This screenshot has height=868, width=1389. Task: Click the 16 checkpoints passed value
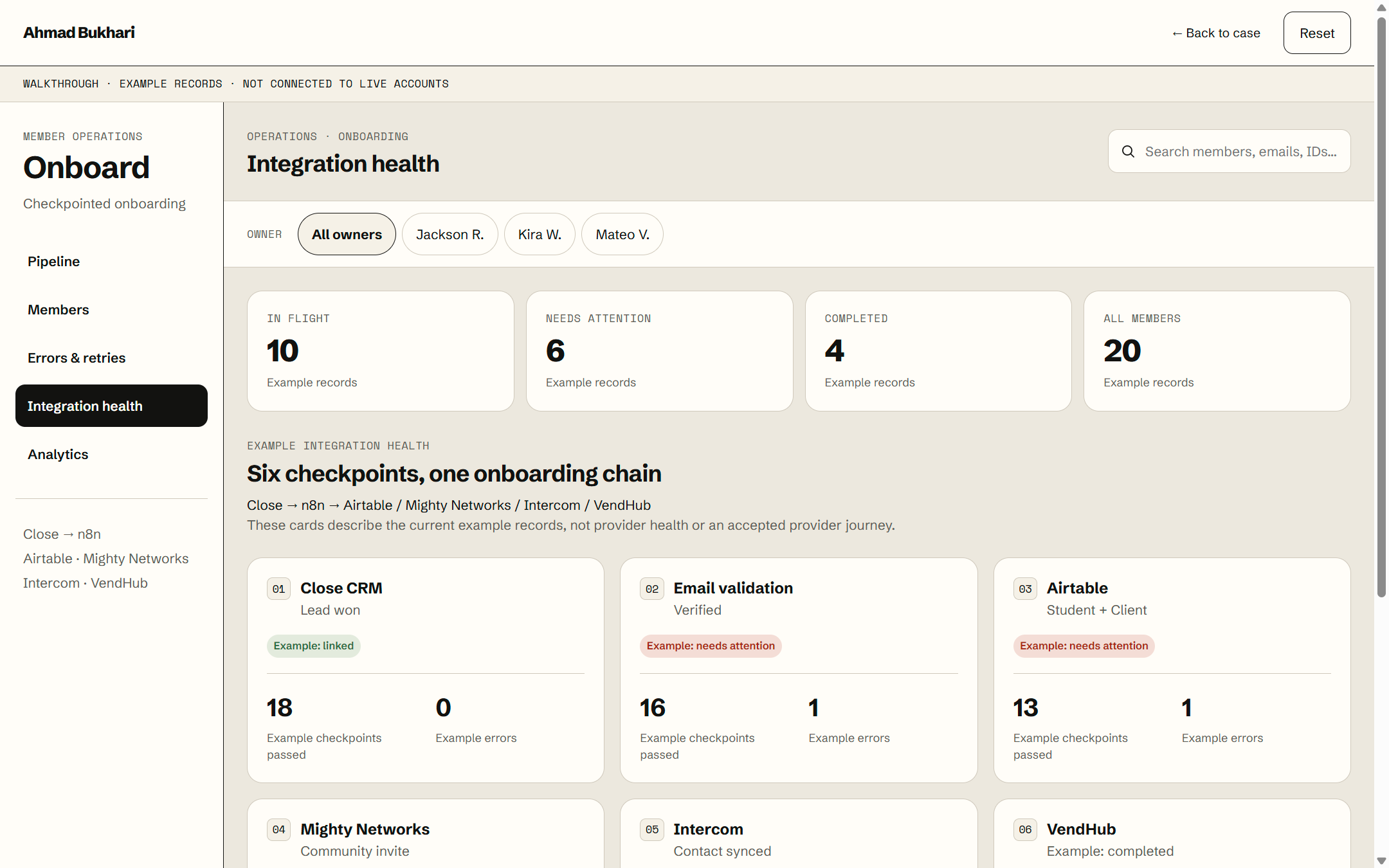coord(653,708)
